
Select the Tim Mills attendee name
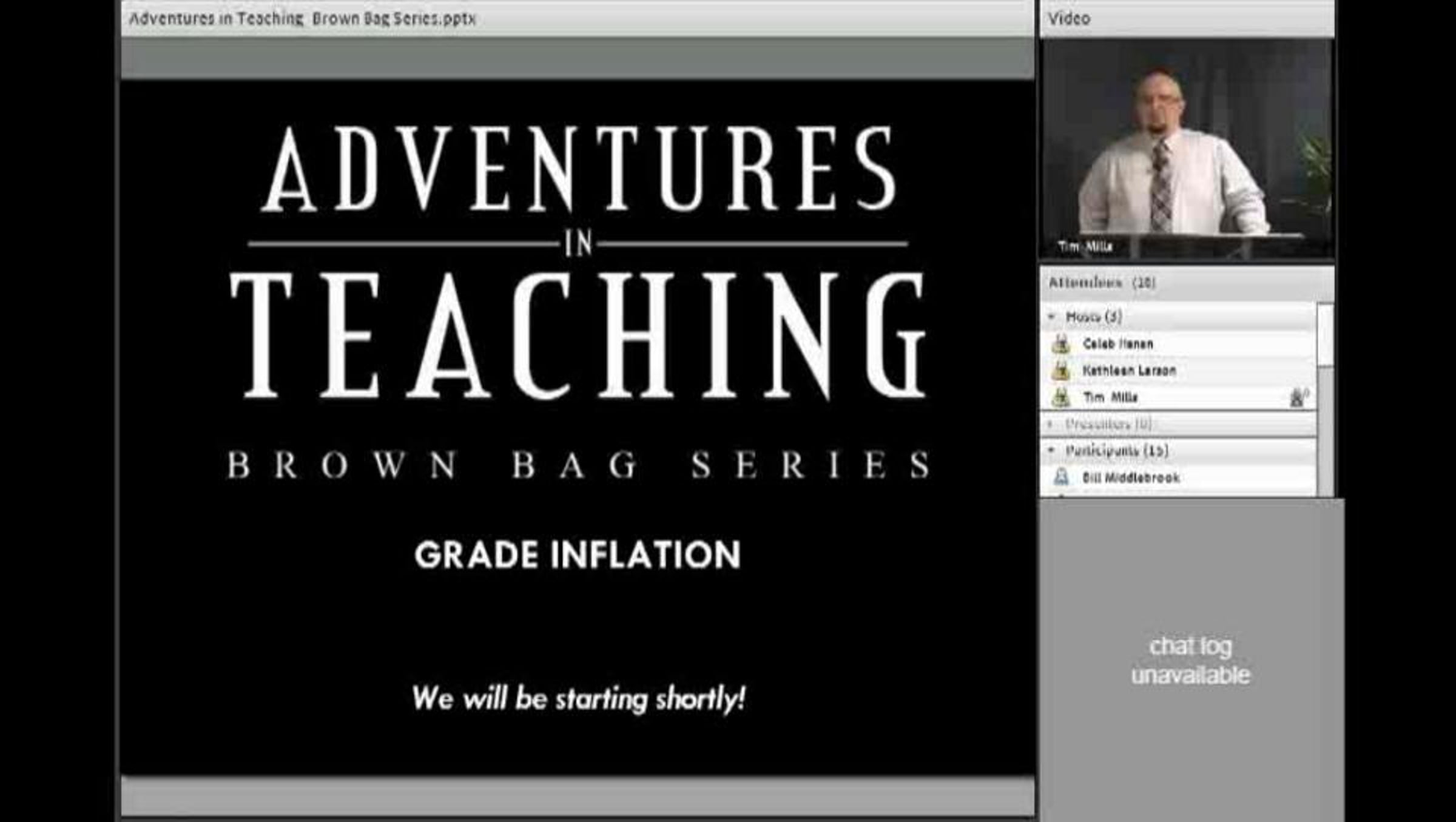pos(1110,397)
